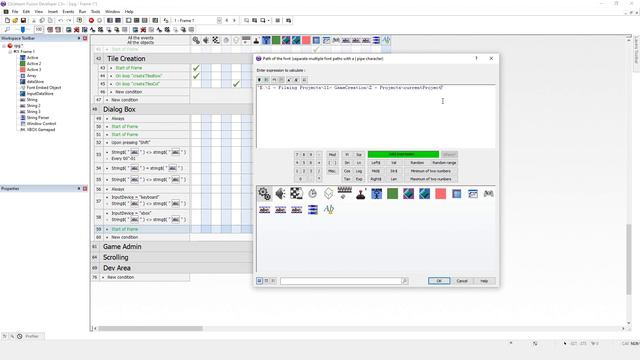The height and width of the screenshot is (360, 640).
Task: Select inputDataStore in workspace tree
Action: (x=40, y=93)
